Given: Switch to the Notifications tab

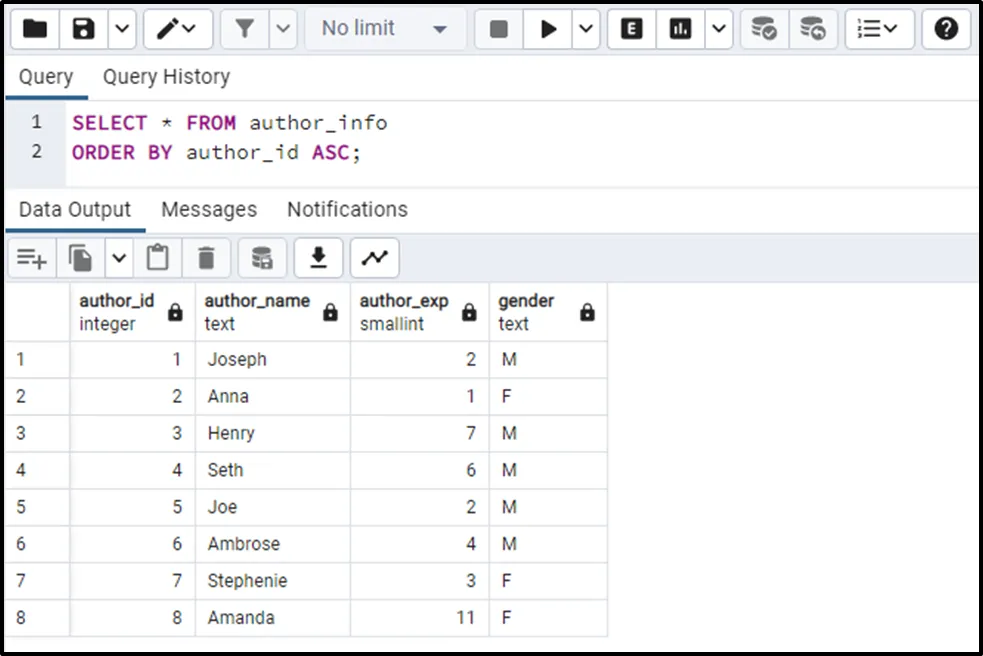Looking at the screenshot, I should [x=347, y=209].
